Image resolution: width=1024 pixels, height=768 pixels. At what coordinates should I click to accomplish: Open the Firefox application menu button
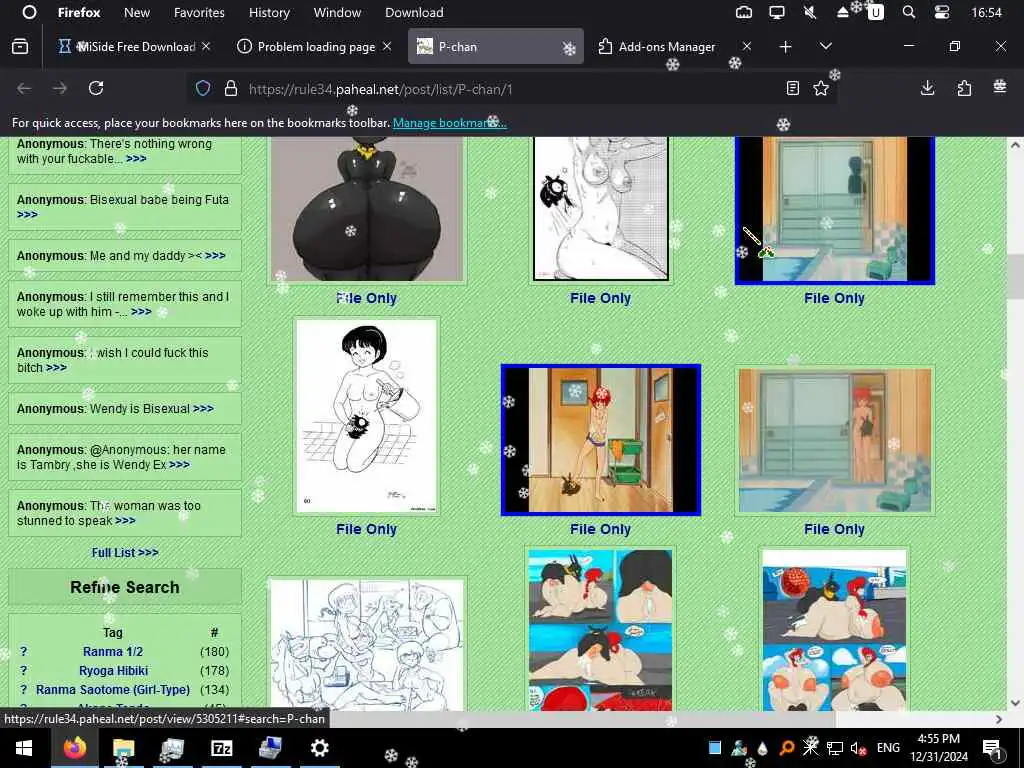tap(1000, 87)
